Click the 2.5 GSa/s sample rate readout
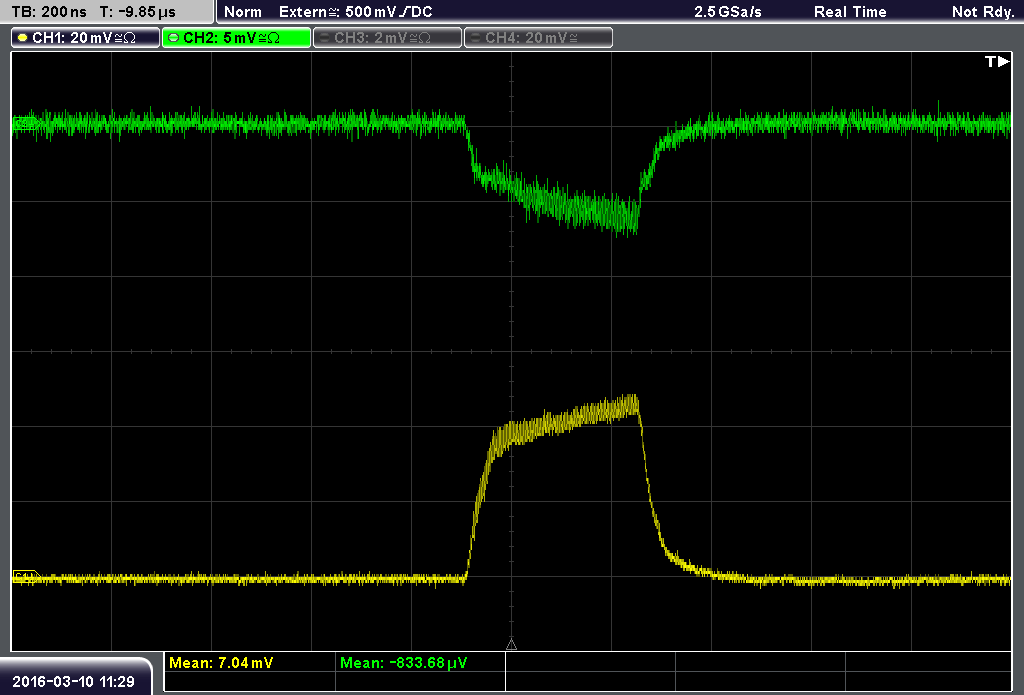Screen dimensions: 1024x695 (728, 12)
